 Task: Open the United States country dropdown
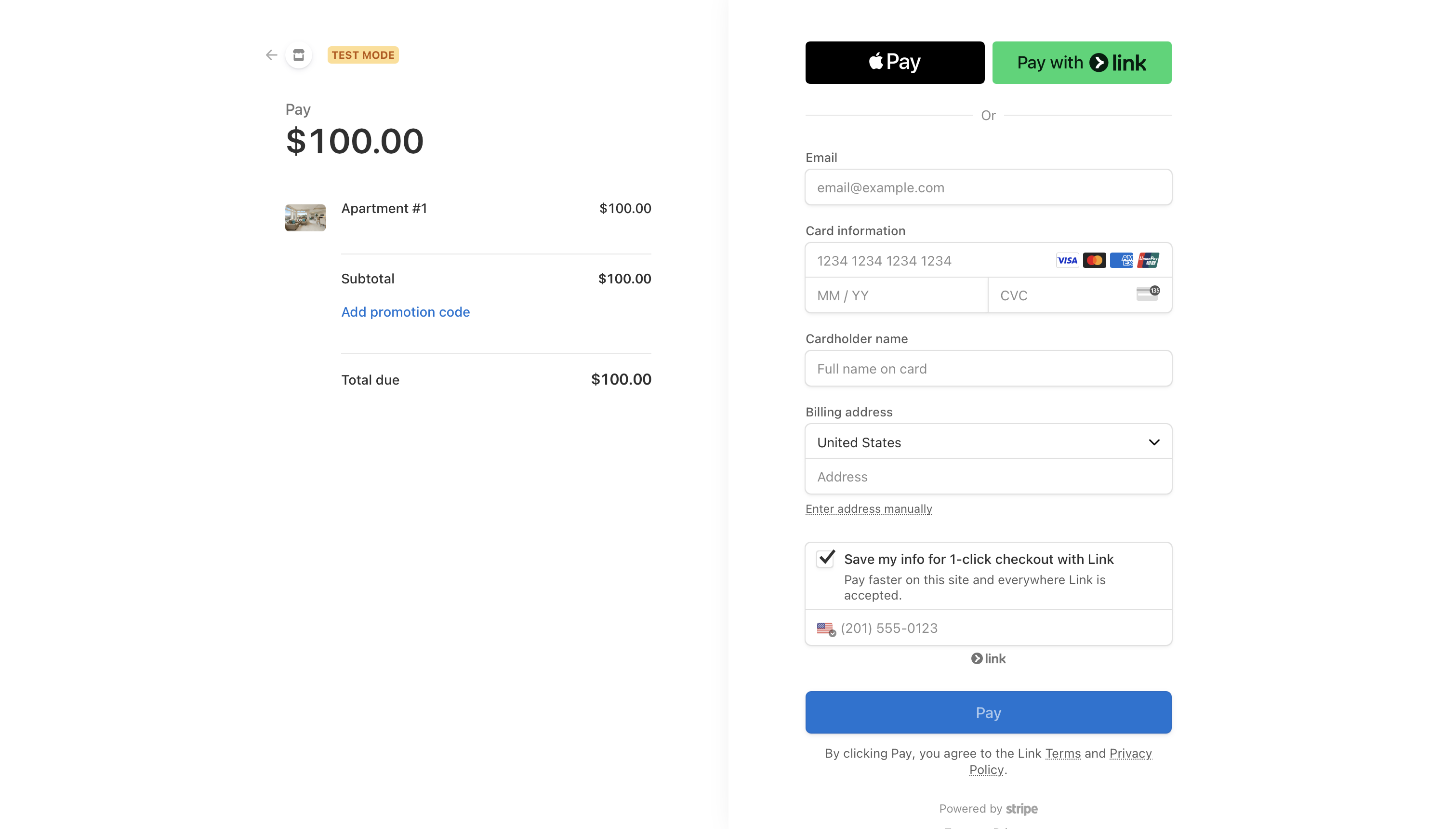click(988, 442)
